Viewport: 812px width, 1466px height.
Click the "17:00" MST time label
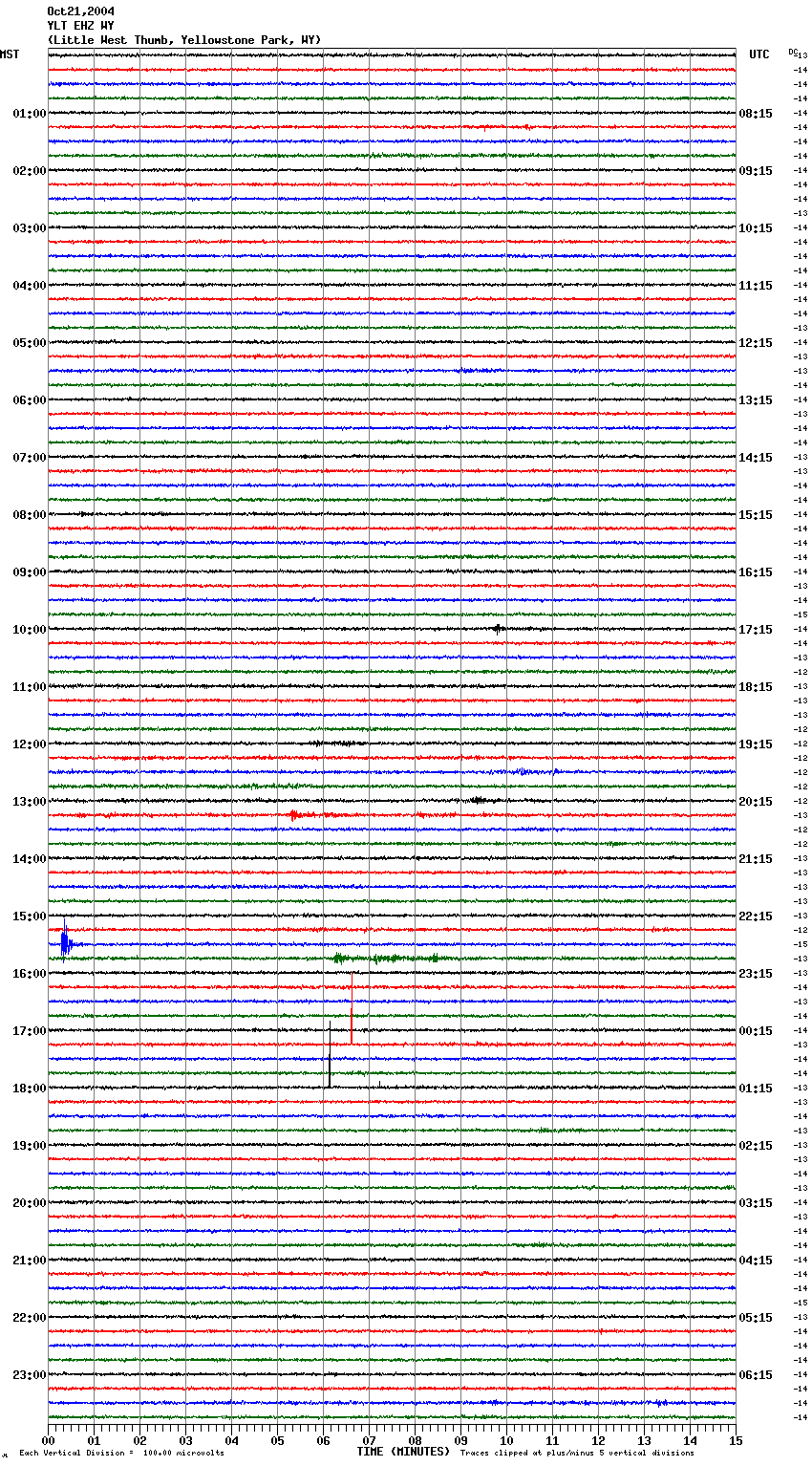(x=30, y=1031)
